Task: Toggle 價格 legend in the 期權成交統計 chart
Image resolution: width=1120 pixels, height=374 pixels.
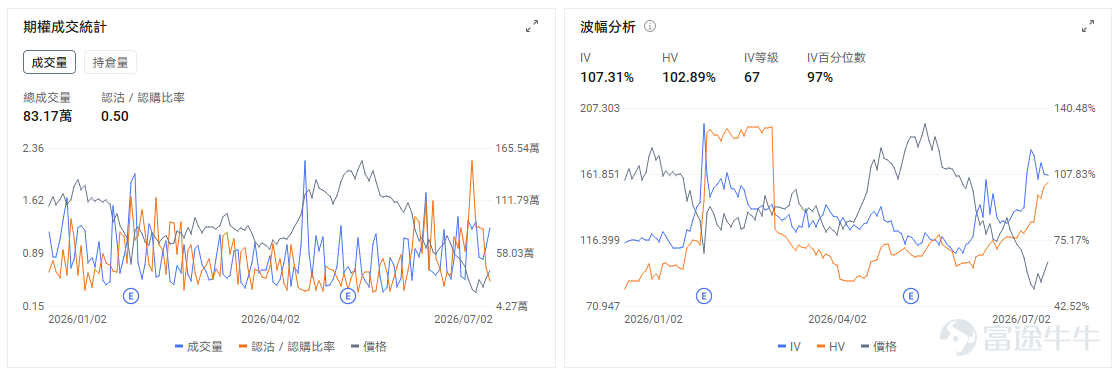Action: [369, 347]
